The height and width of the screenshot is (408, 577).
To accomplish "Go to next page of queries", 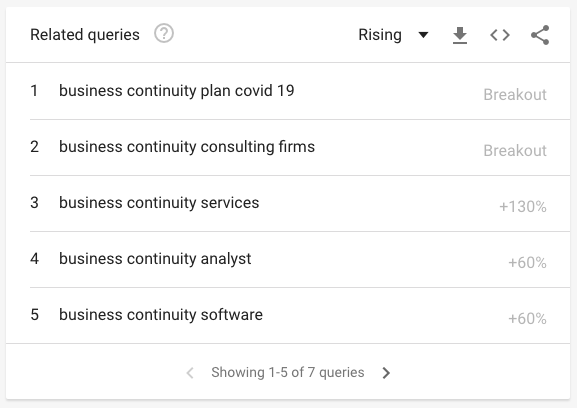I will click(386, 373).
